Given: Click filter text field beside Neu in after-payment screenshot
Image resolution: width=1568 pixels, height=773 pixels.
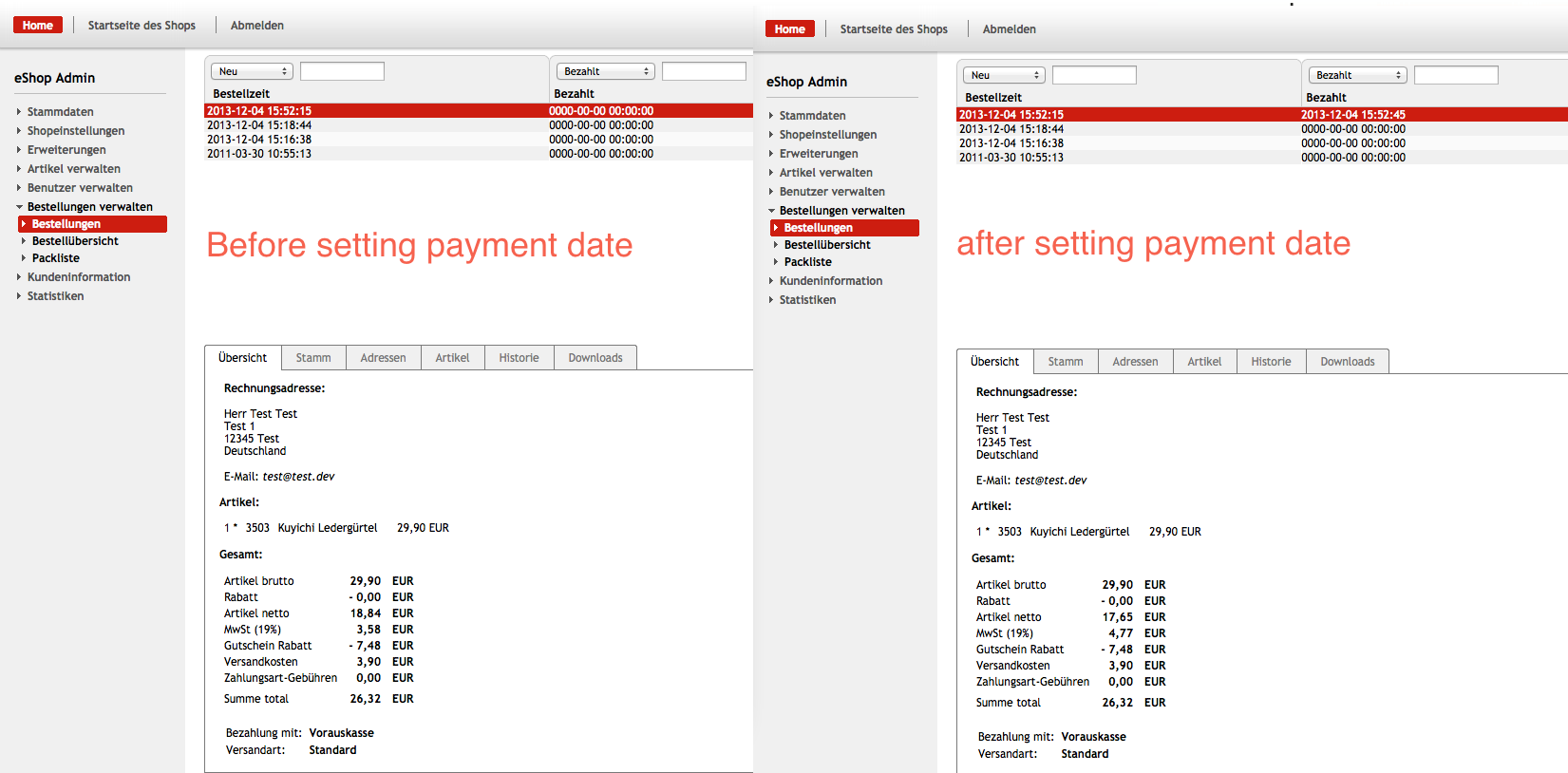Looking at the screenshot, I should tap(1094, 75).
